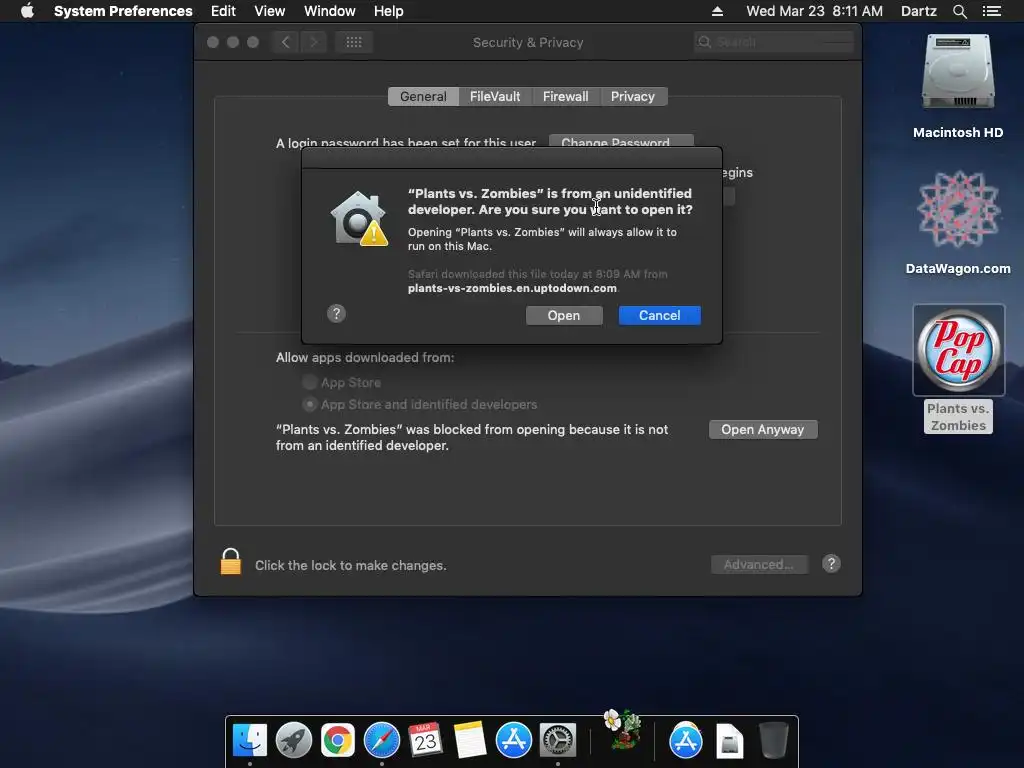Image resolution: width=1024 pixels, height=768 pixels.
Task: Switch to the Firewall tab
Action: 566,96
